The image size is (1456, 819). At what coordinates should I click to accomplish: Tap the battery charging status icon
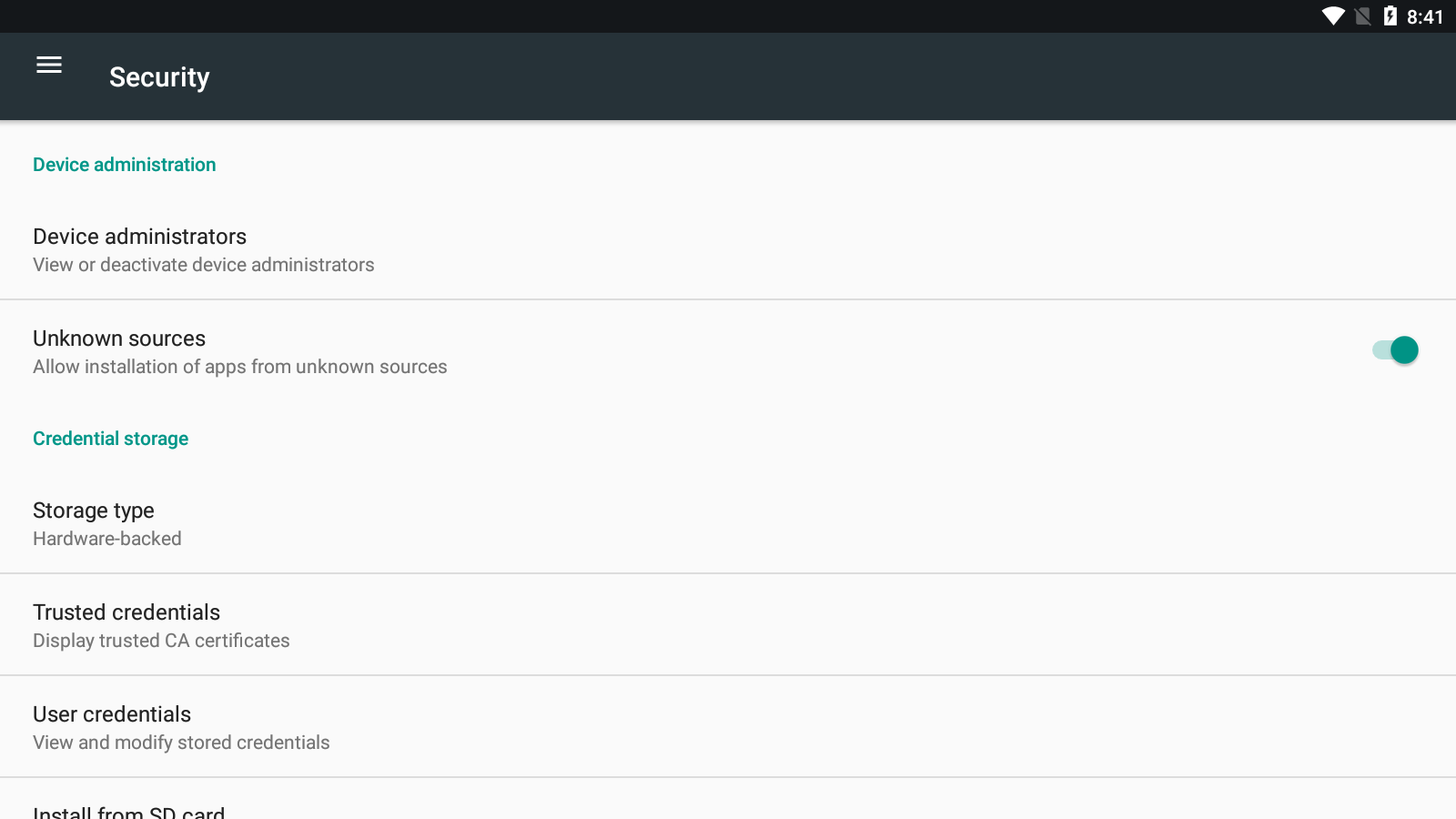[x=1390, y=16]
